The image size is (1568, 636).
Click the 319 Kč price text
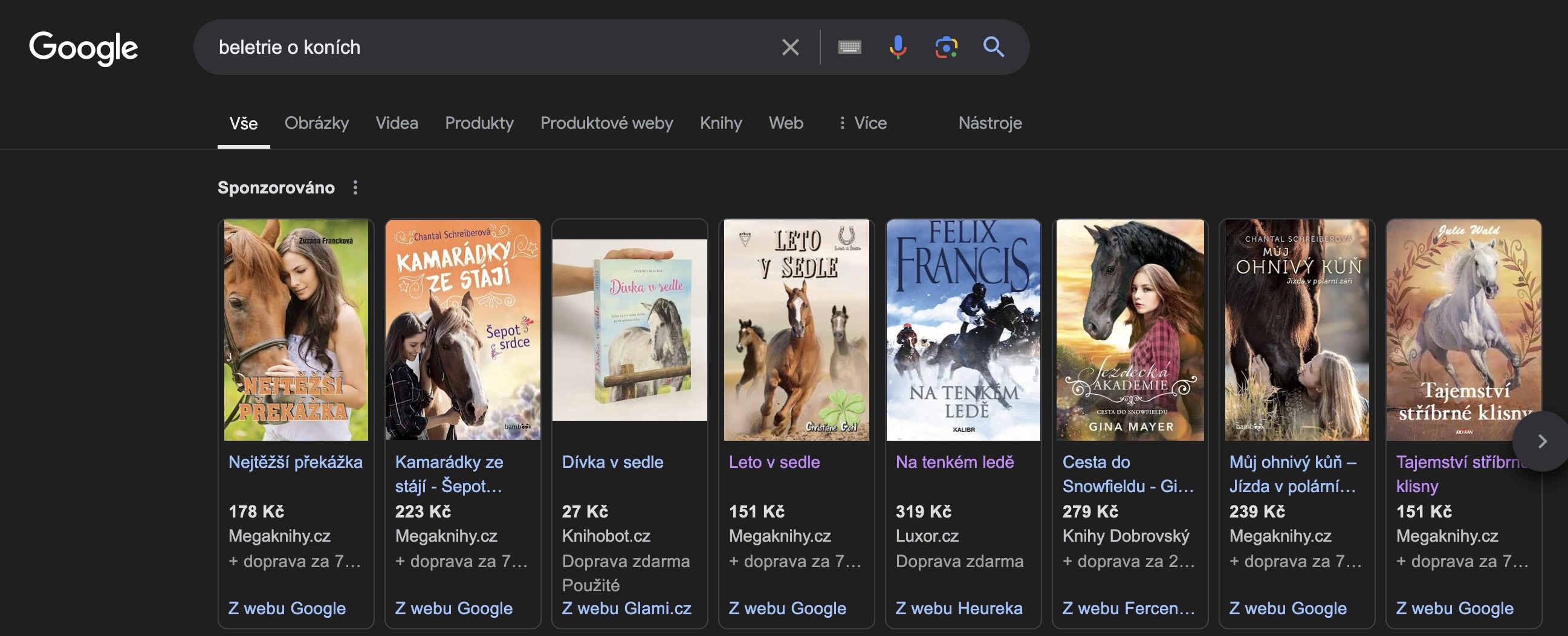[x=924, y=511]
